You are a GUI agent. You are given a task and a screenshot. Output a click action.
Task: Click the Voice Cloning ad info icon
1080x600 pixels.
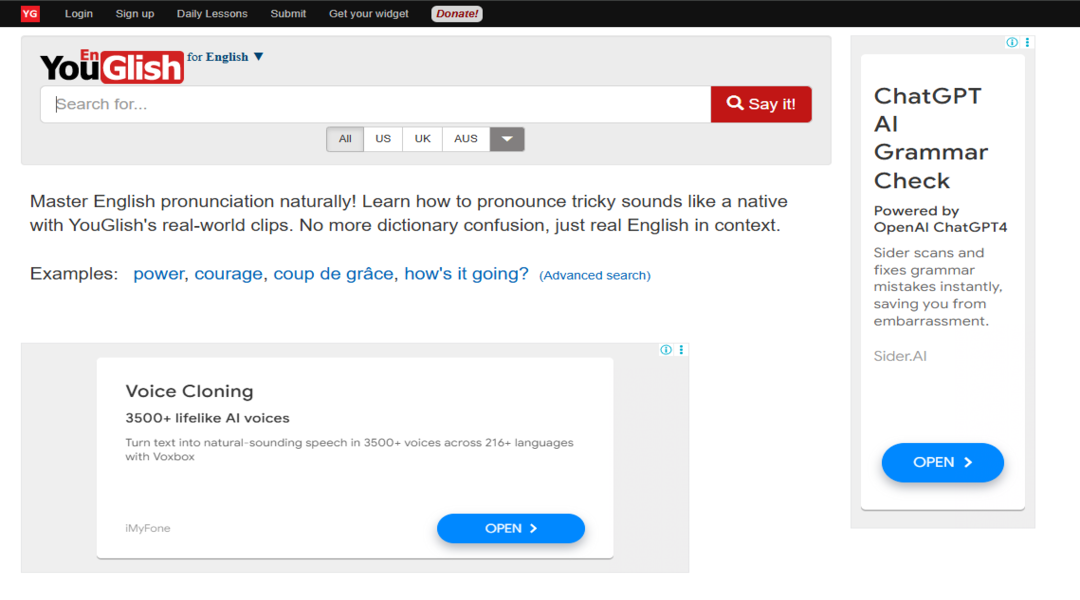pyautogui.click(x=666, y=350)
